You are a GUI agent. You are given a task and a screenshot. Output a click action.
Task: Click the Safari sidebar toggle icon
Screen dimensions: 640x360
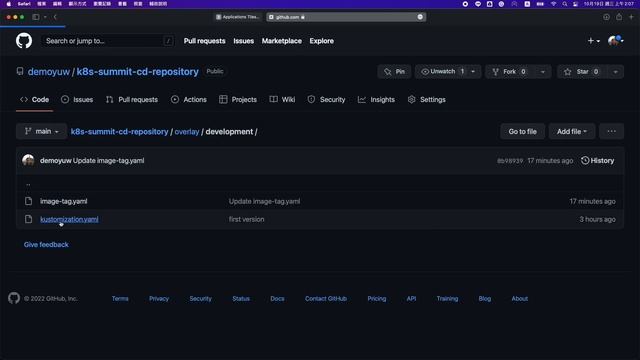click(x=36, y=17)
